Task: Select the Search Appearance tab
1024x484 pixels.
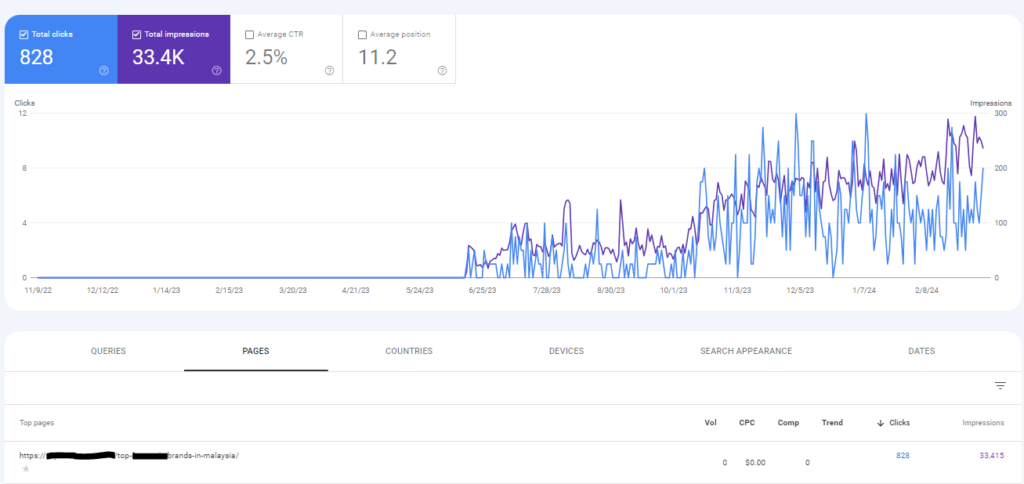Action: point(746,351)
